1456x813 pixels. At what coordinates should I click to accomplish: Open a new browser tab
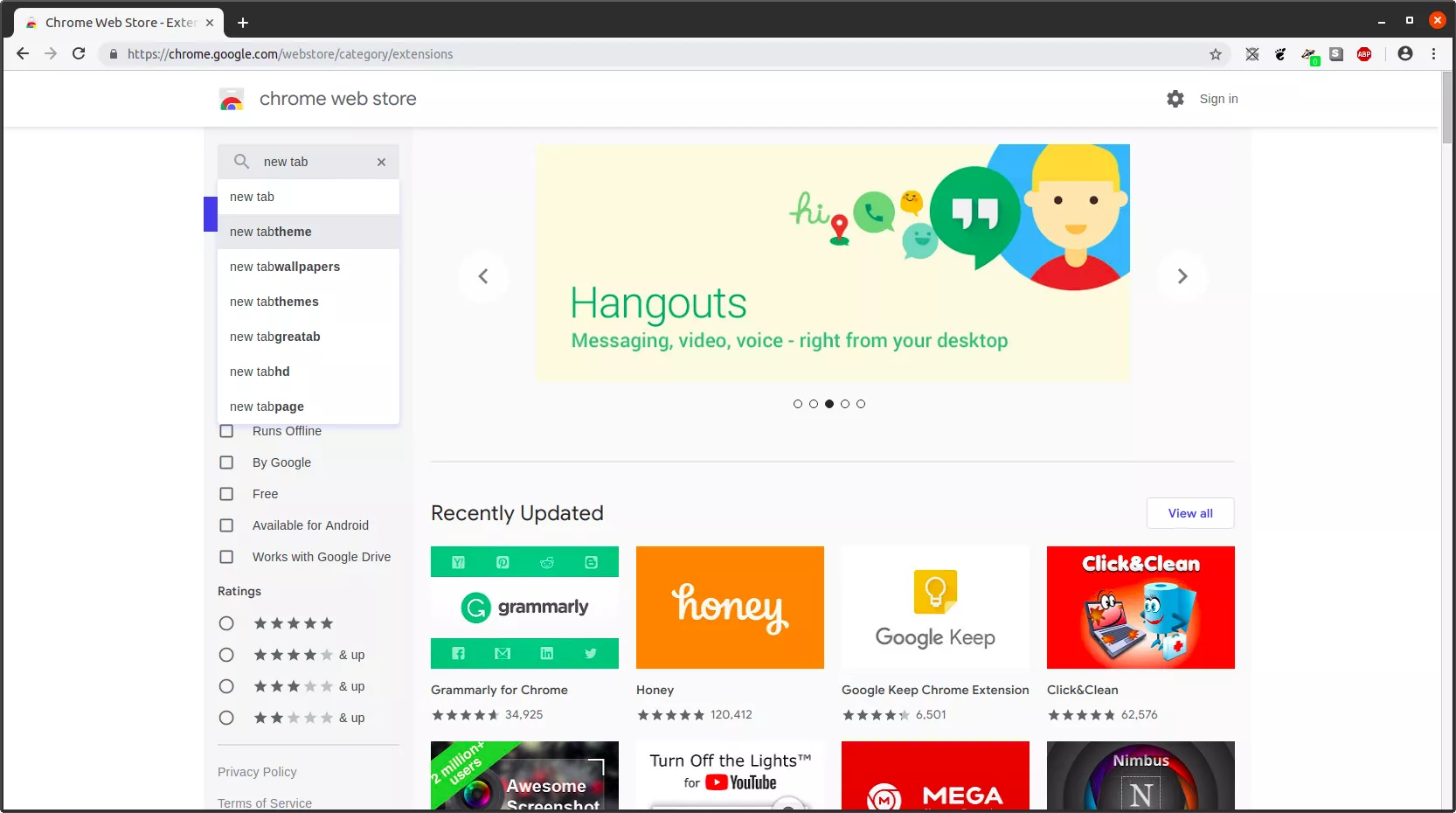(243, 22)
